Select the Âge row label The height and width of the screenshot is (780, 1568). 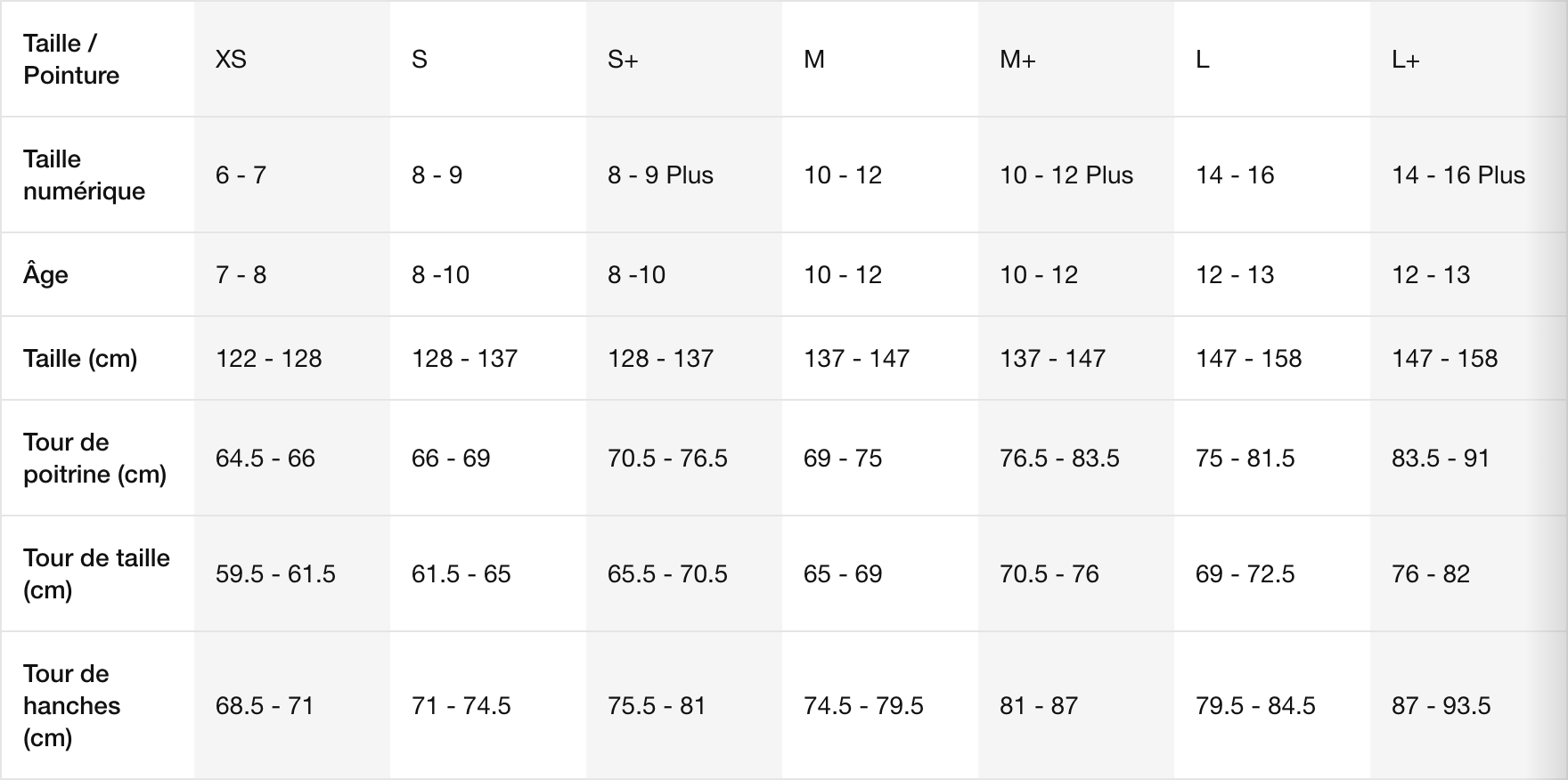pos(45,273)
